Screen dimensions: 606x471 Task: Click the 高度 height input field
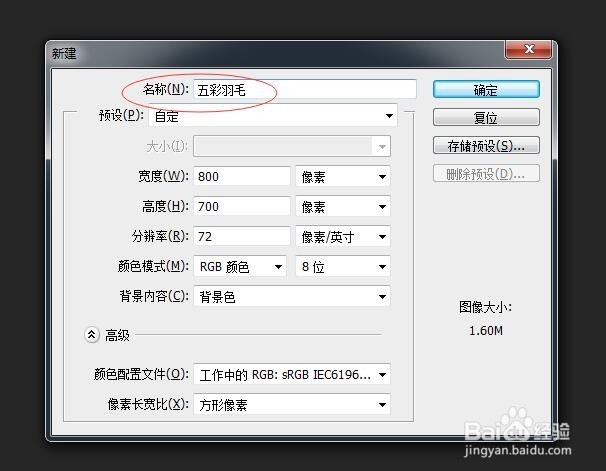pyautogui.click(x=242, y=206)
